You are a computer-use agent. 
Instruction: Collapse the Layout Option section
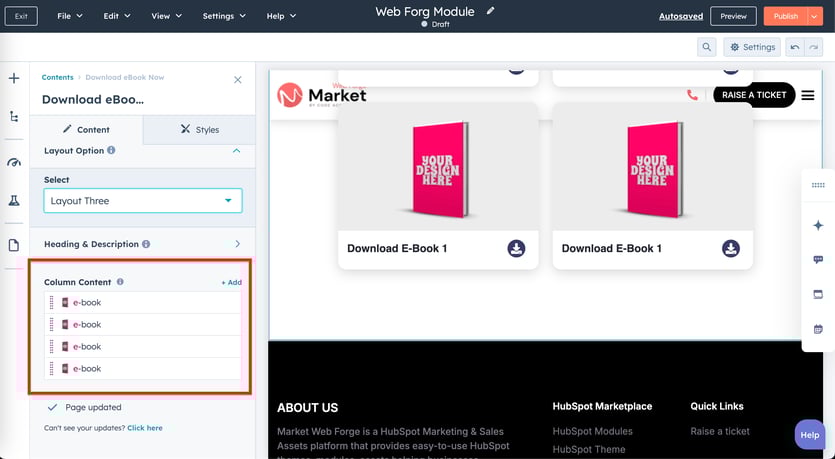click(237, 151)
